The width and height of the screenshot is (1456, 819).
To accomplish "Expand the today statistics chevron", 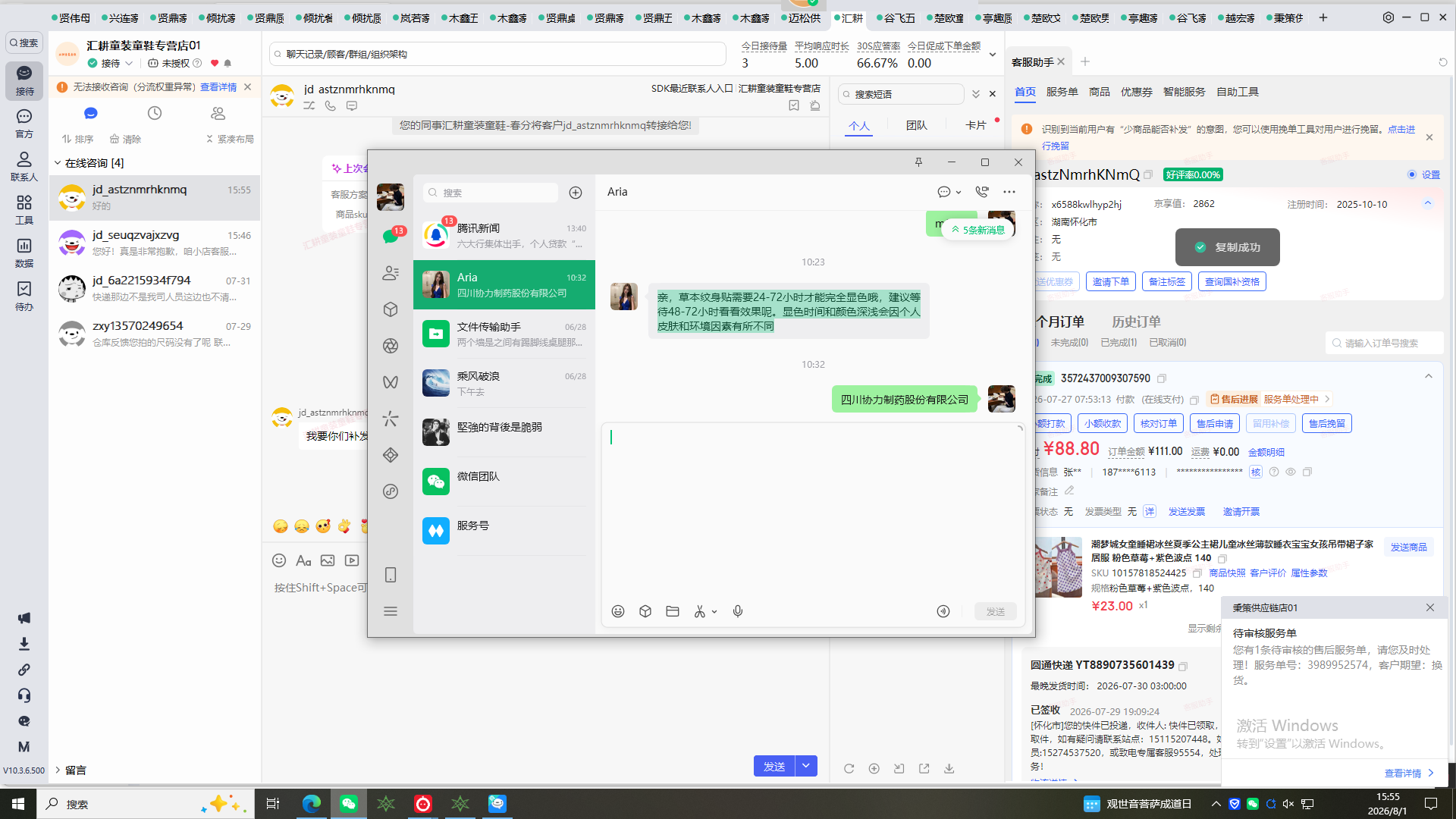I will coord(992,55).
